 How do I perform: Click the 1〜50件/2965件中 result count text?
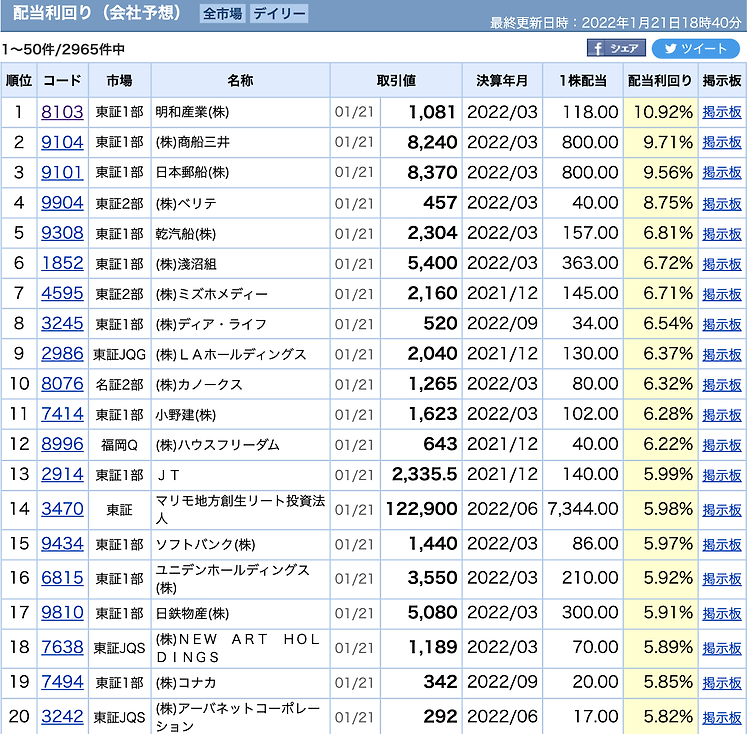coord(64,49)
